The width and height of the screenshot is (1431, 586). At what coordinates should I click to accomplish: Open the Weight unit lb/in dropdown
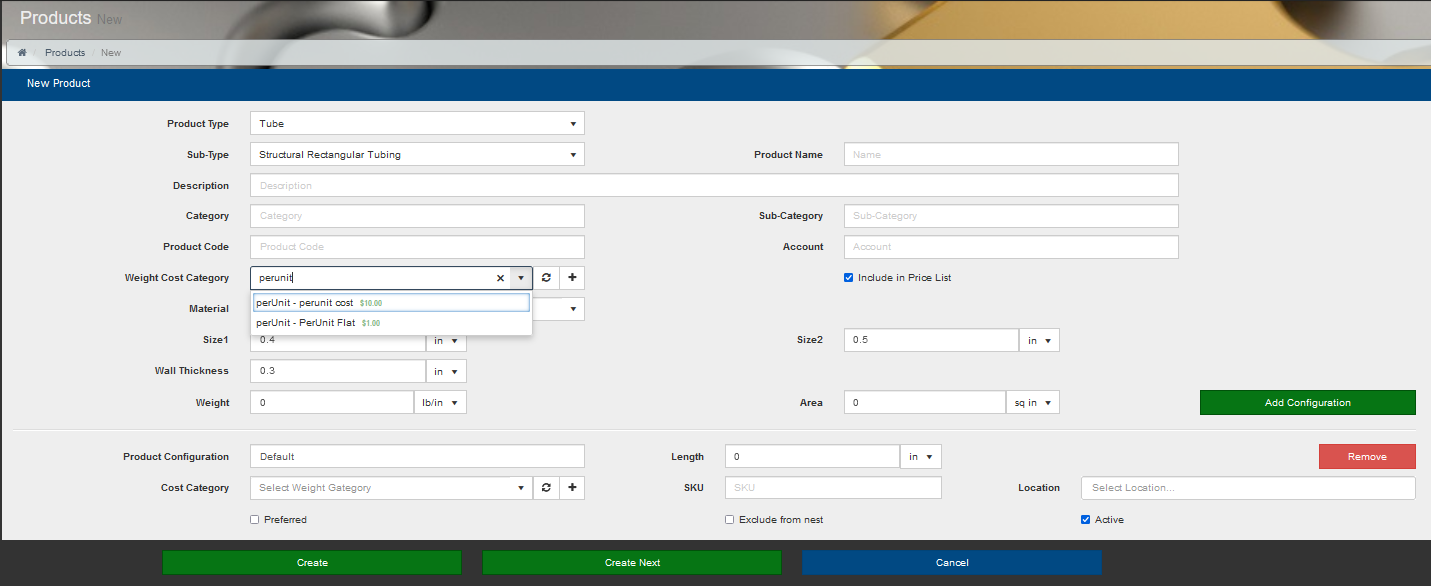(440, 402)
